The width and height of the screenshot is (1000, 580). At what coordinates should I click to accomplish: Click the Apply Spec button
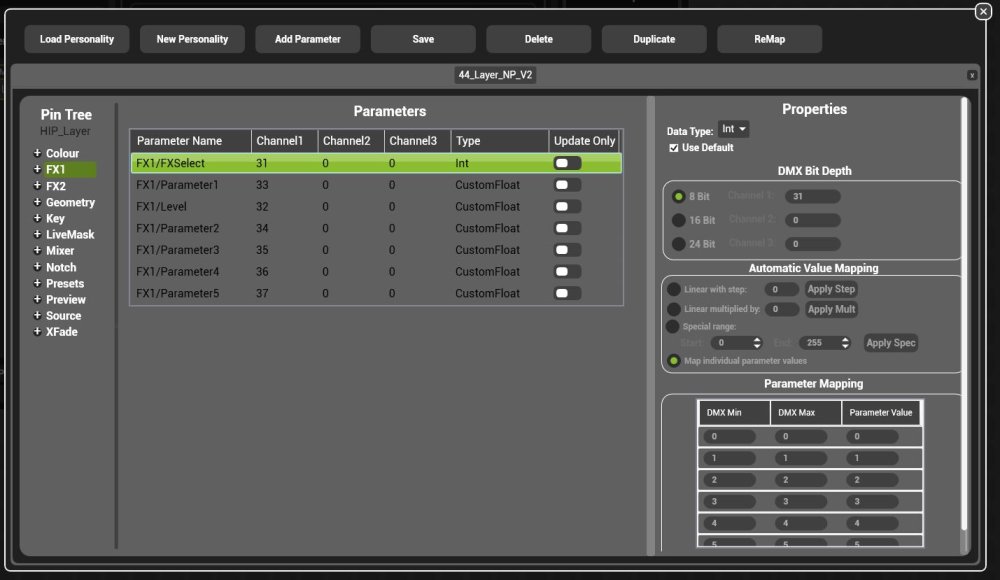[x=890, y=342]
